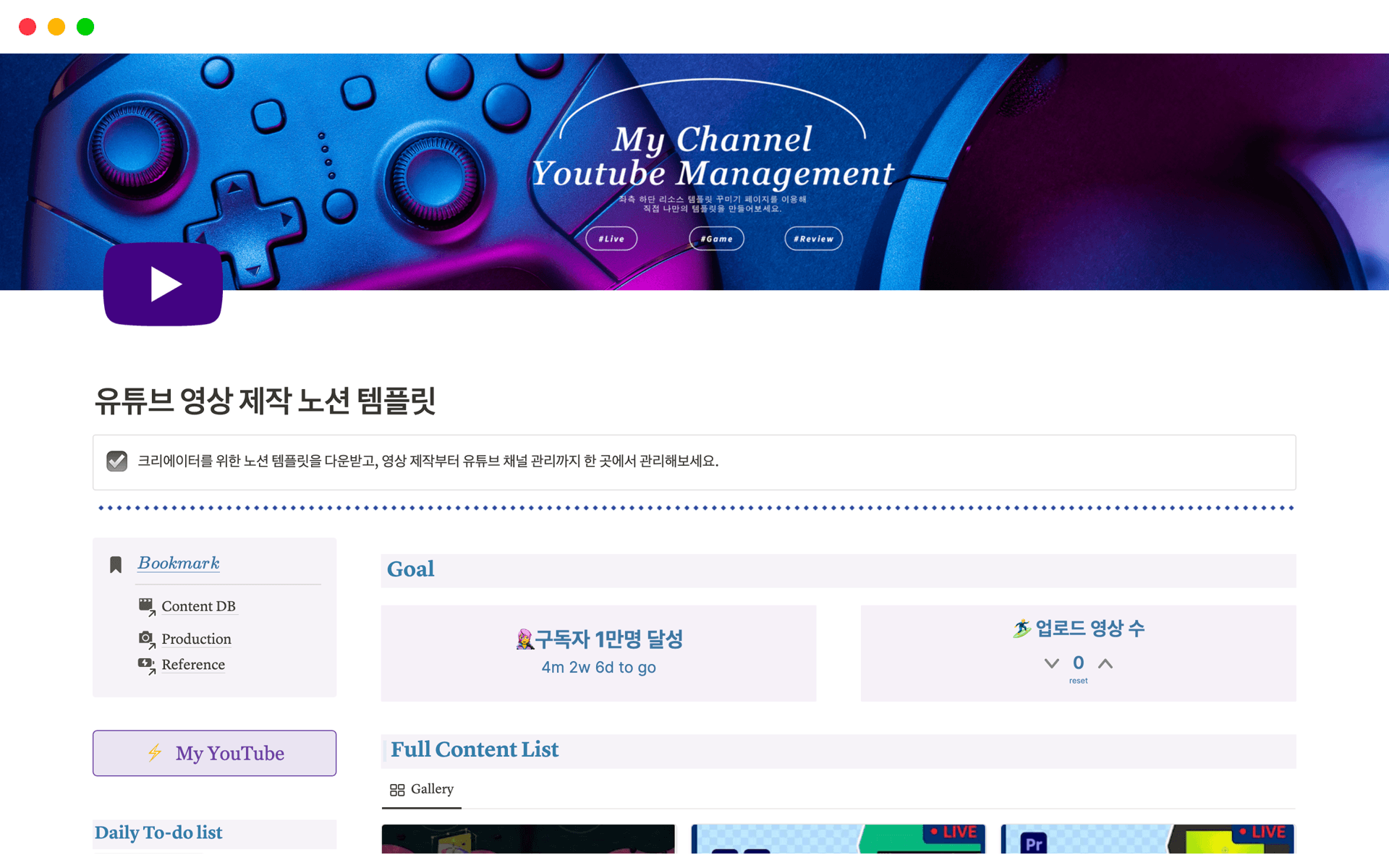The height and width of the screenshot is (868, 1389).
Task: Click the surfer emoji beside 업로드 영상 수
Action: coord(1021,629)
